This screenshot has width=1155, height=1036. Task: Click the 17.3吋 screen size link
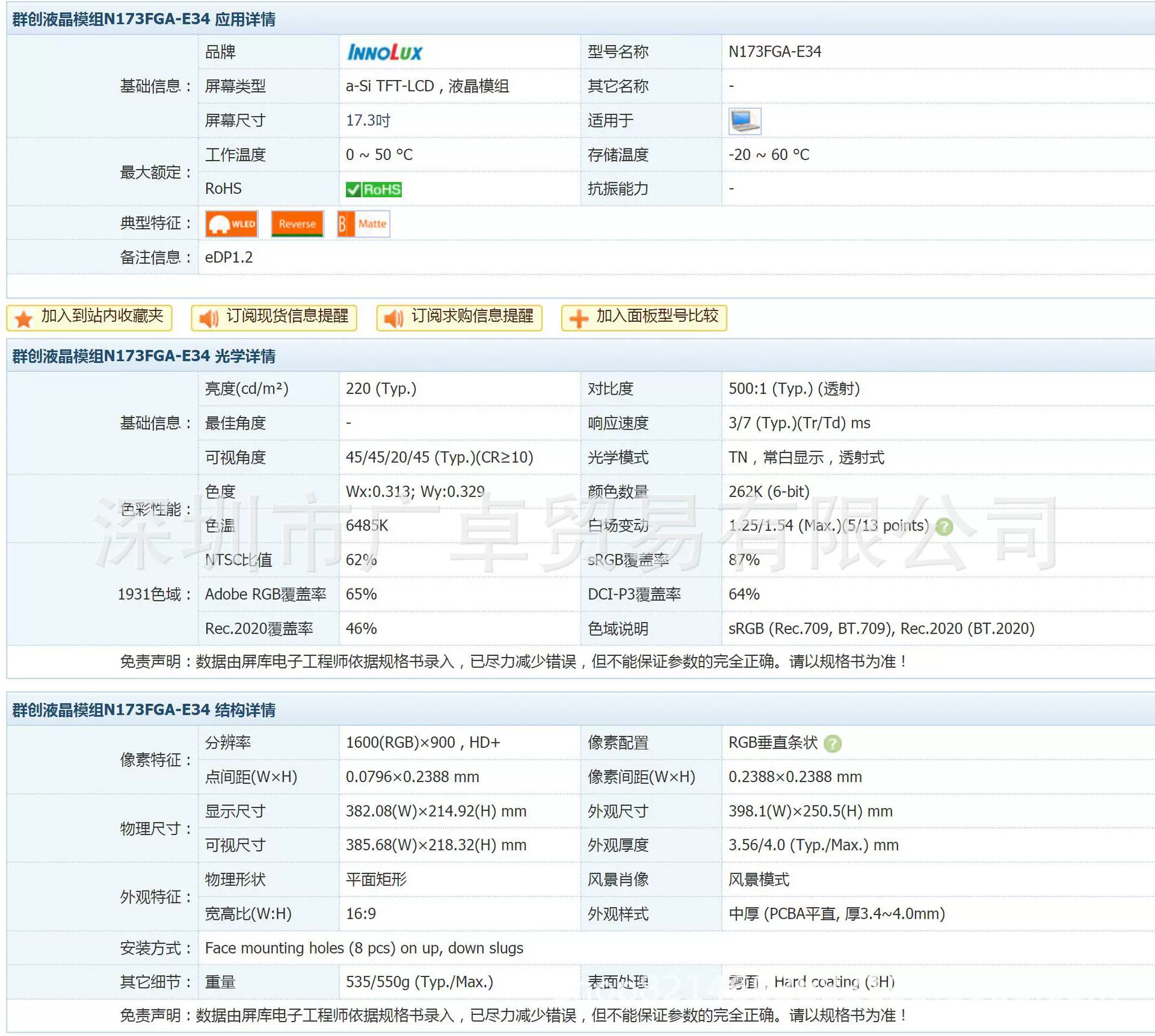click(x=368, y=120)
